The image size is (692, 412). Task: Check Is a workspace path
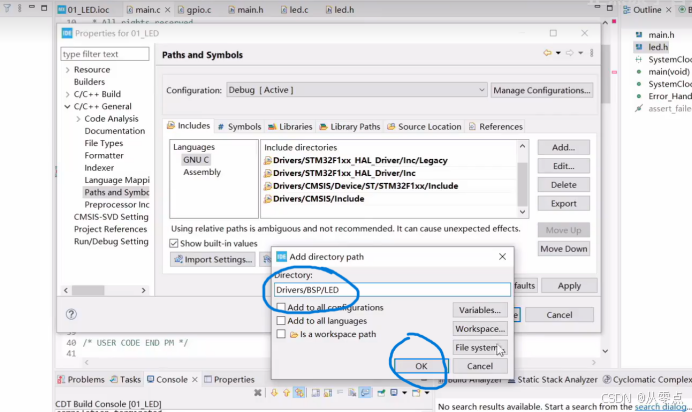(281, 334)
